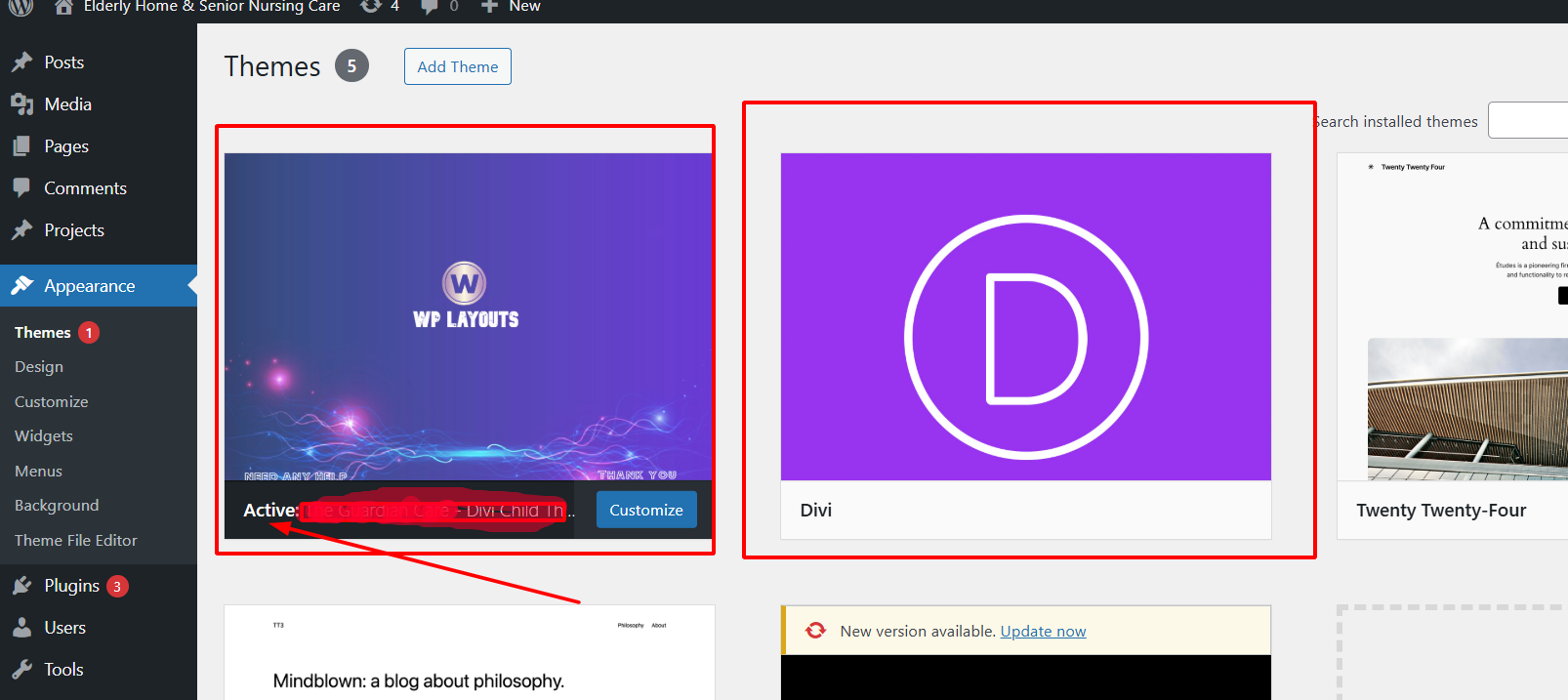Select the Twenty Twenty-Four theme thumbnail

coord(1453,316)
